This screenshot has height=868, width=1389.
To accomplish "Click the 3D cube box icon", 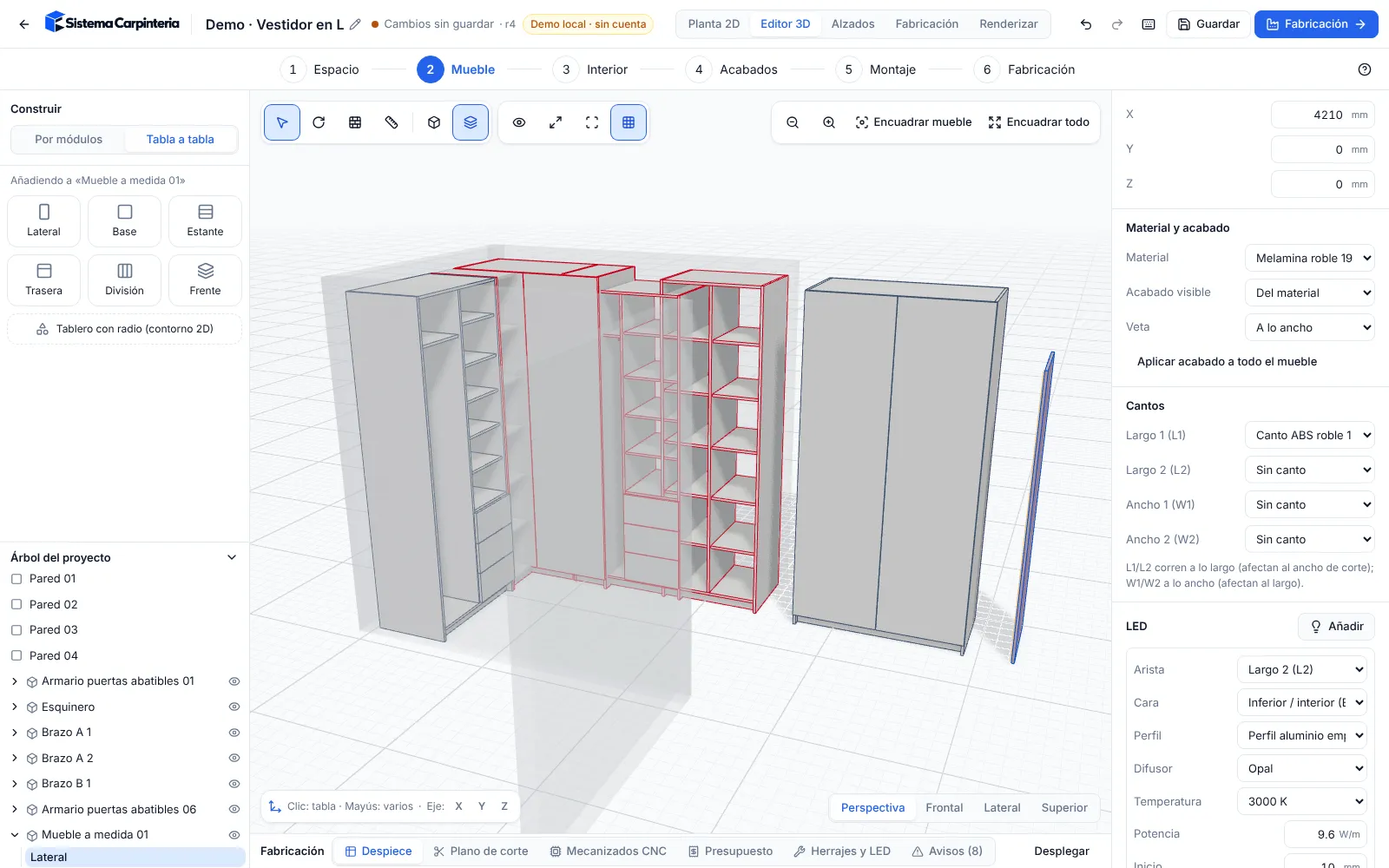I will click(434, 122).
